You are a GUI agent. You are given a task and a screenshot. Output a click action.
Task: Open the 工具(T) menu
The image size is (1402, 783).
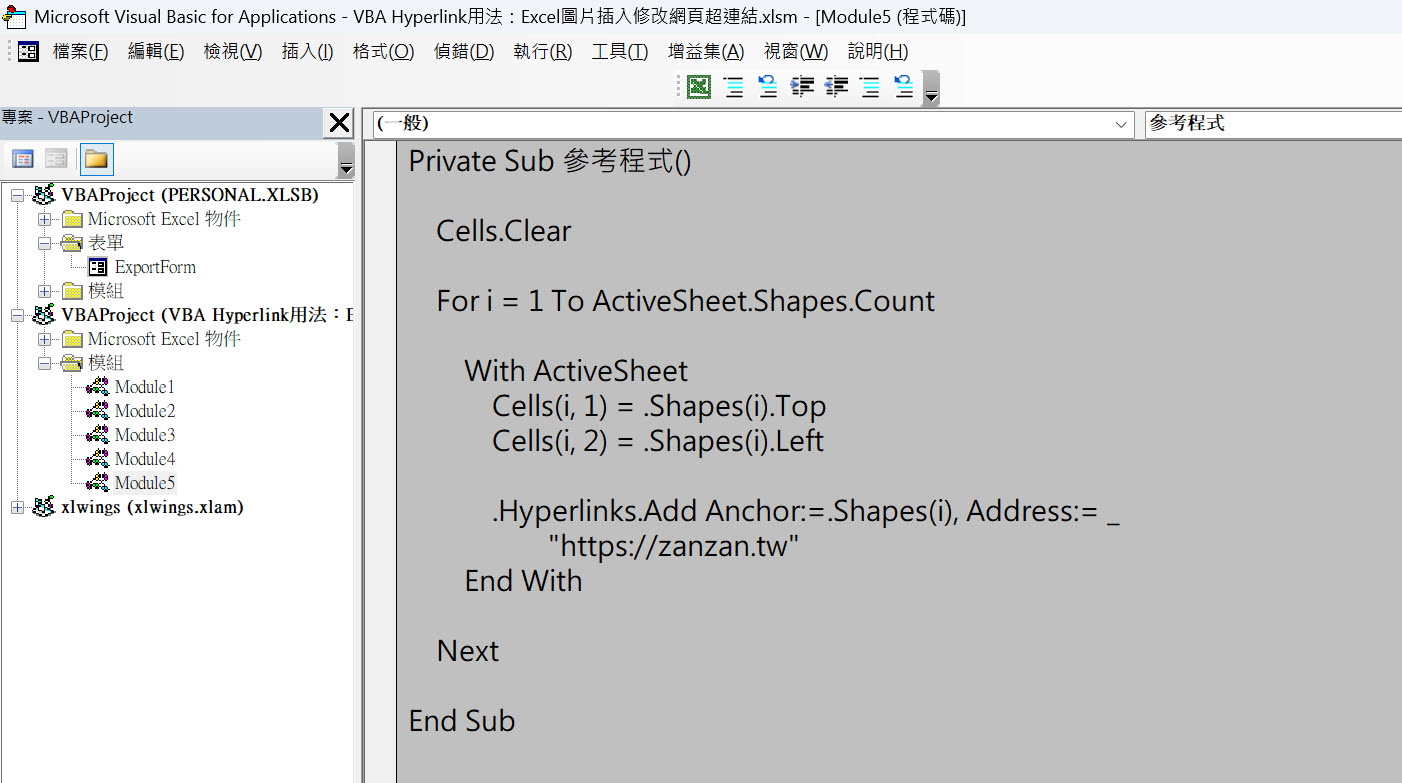(619, 52)
